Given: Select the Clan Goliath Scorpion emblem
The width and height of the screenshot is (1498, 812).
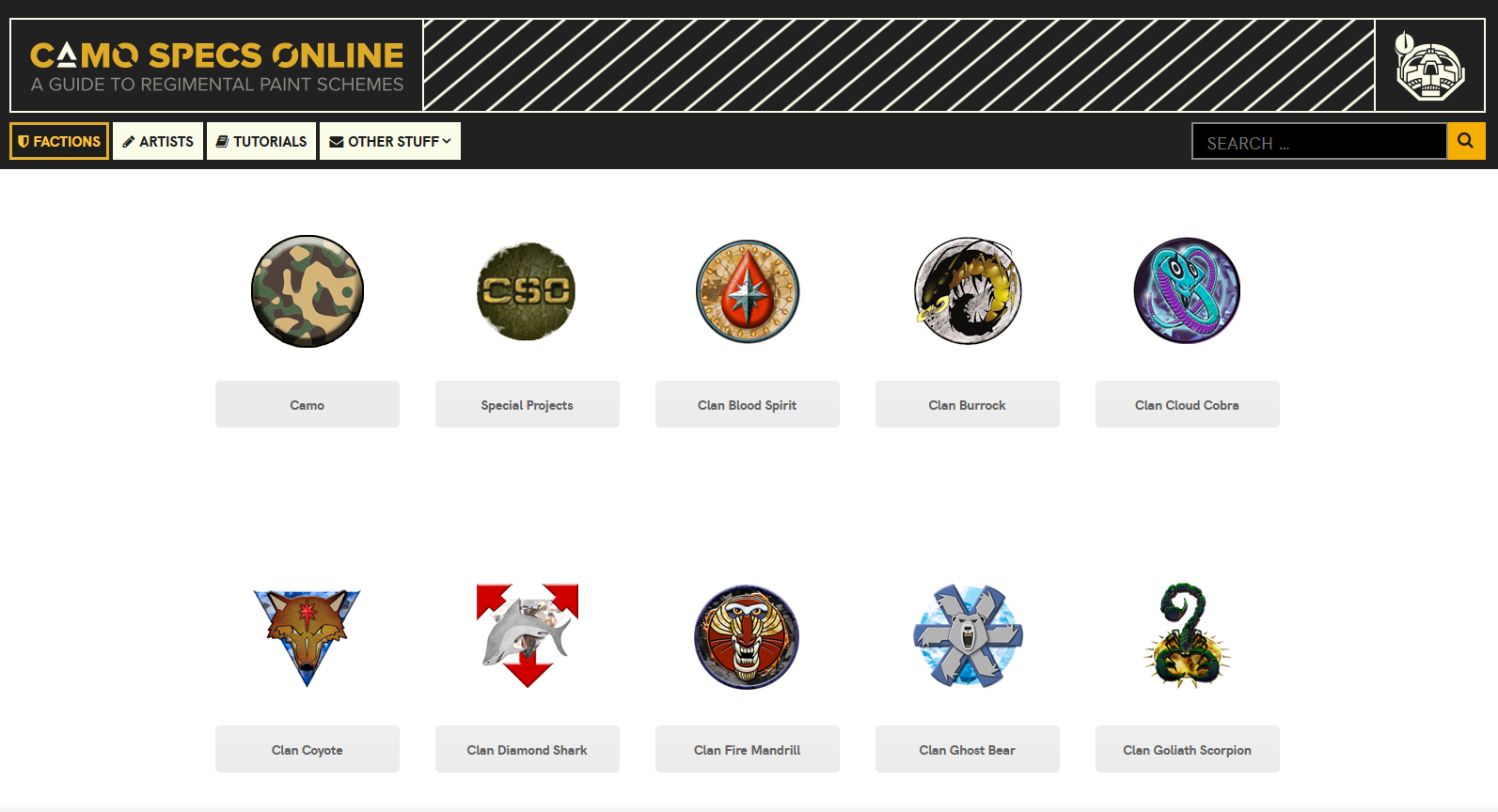Looking at the screenshot, I should coord(1187,636).
